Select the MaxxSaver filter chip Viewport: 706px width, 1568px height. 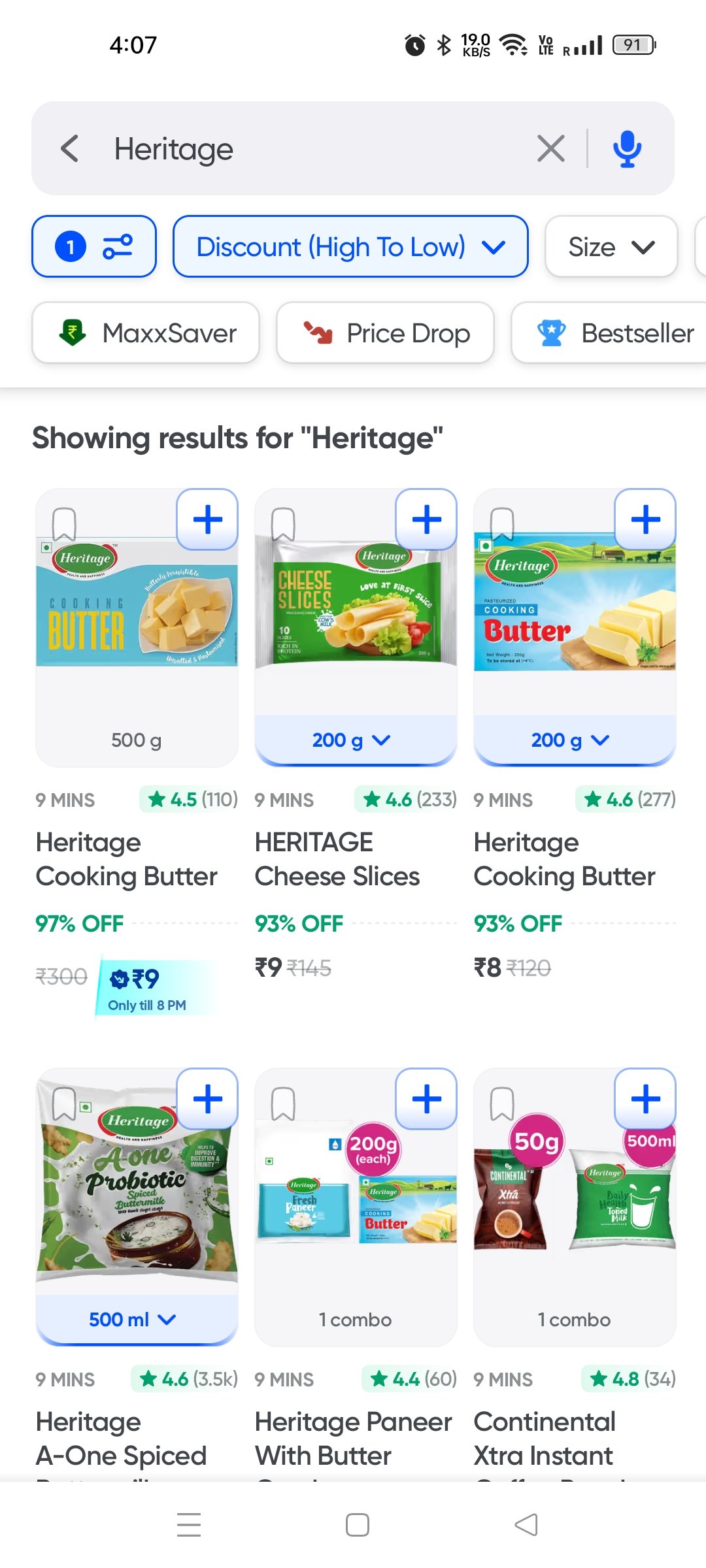click(x=146, y=333)
